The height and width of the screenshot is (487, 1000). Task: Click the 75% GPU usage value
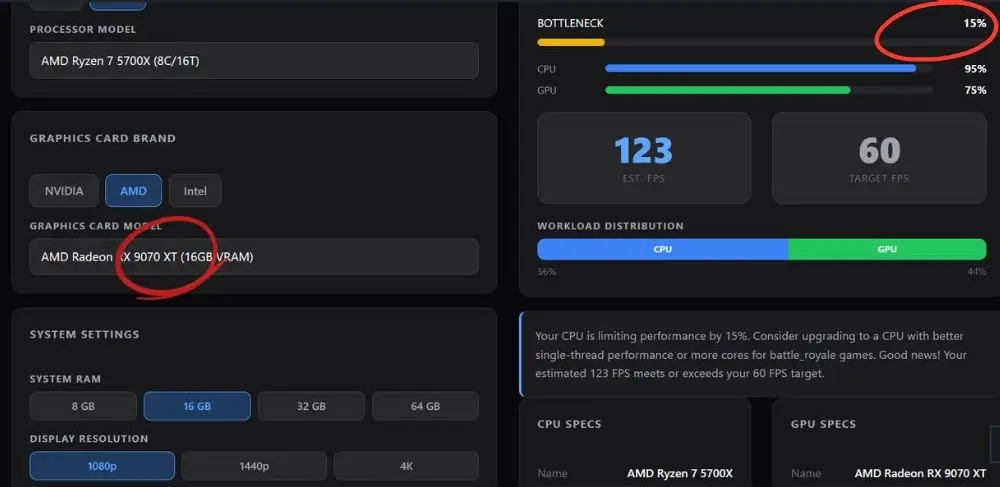[975, 91]
